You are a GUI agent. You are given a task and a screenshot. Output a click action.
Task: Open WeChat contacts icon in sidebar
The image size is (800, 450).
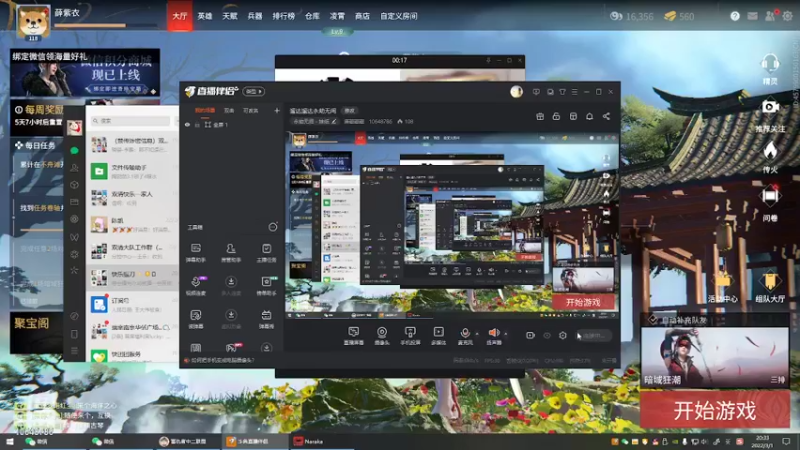tap(74, 167)
